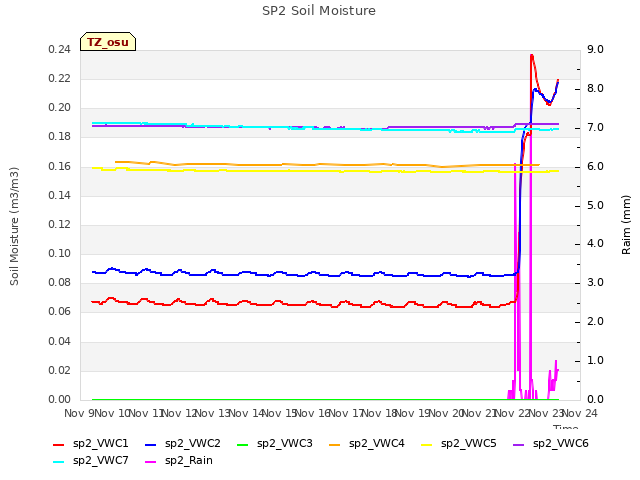Select the sp2_VWC3 legend label
The image size is (640, 480).
(x=284, y=444)
